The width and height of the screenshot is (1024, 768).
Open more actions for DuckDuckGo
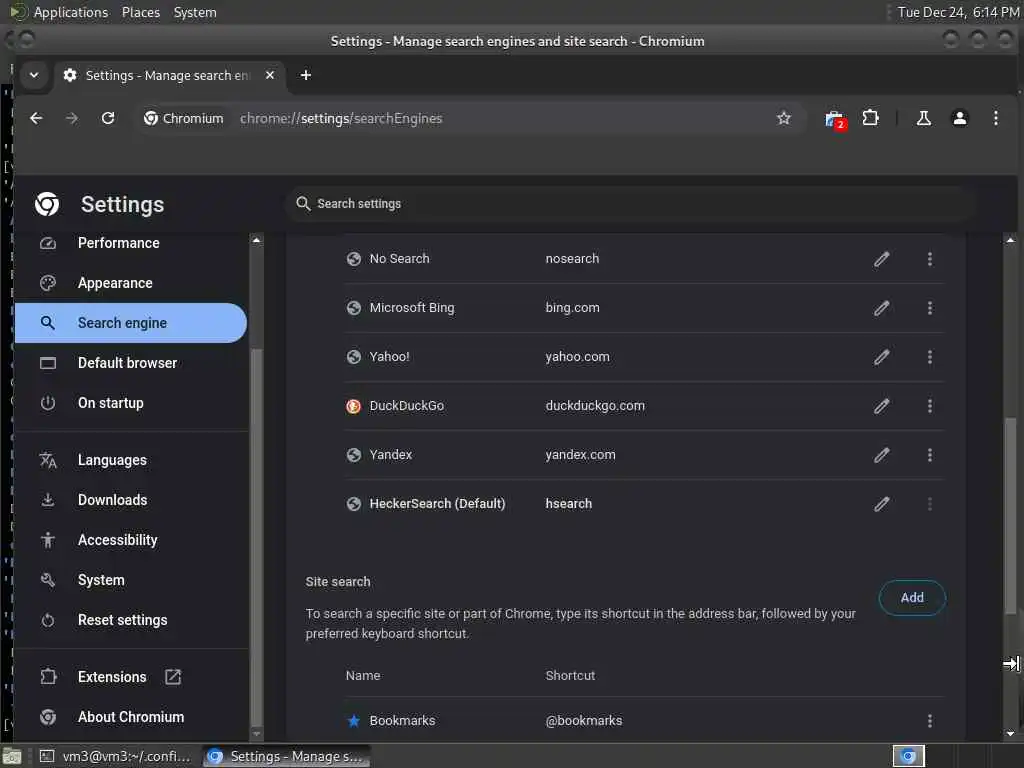tap(930, 406)
